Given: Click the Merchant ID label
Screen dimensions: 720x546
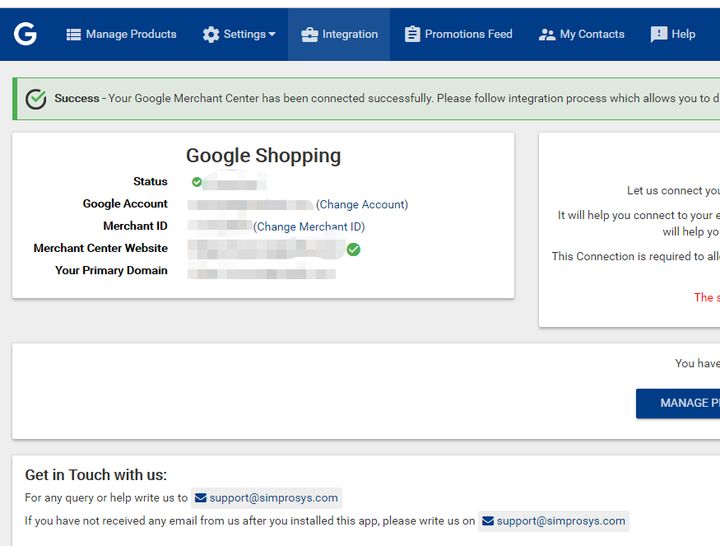Looking at the screenshot, I should pos(135,226).
